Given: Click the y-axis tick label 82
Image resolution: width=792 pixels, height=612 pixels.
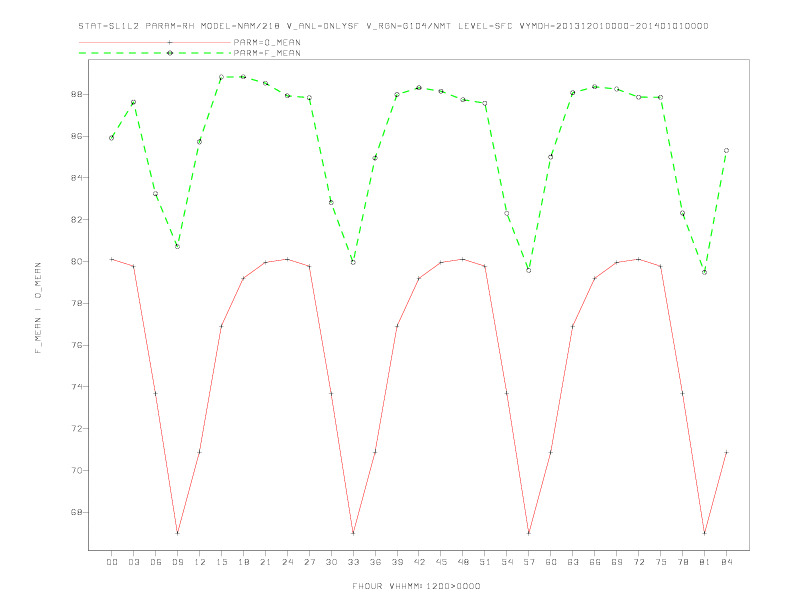Looking at the screenshot, I should [x=76, y=220].
